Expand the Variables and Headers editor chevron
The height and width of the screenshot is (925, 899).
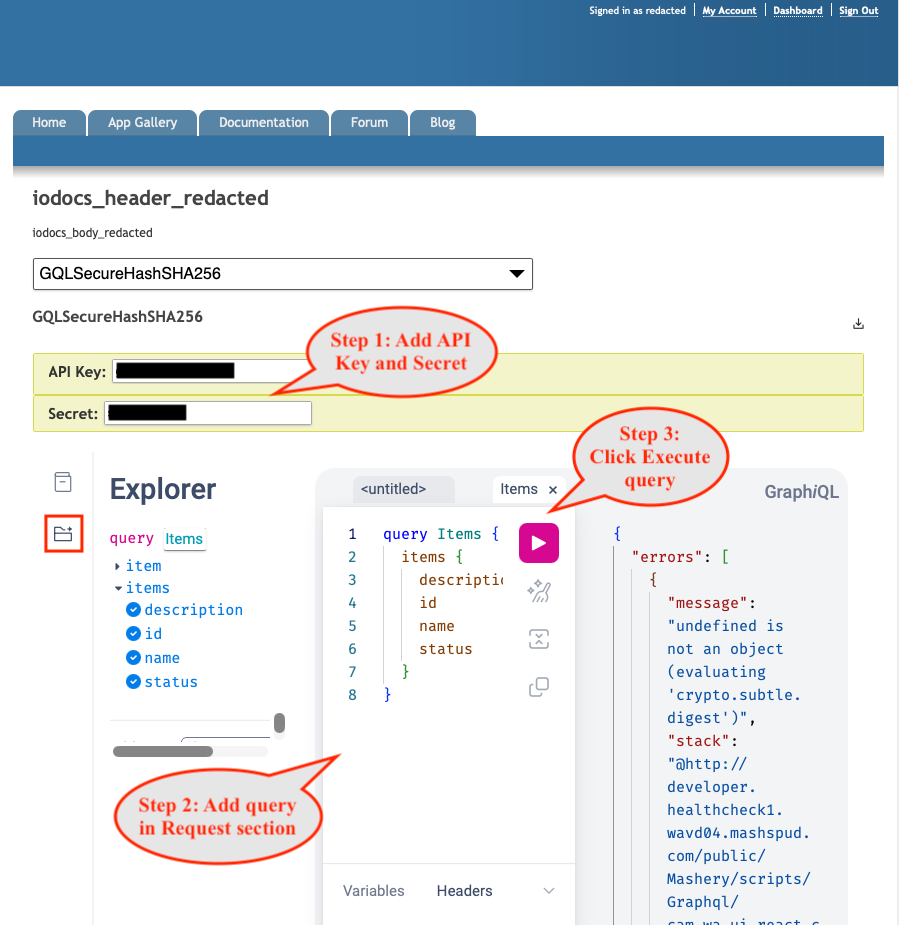tap(549, 891)
